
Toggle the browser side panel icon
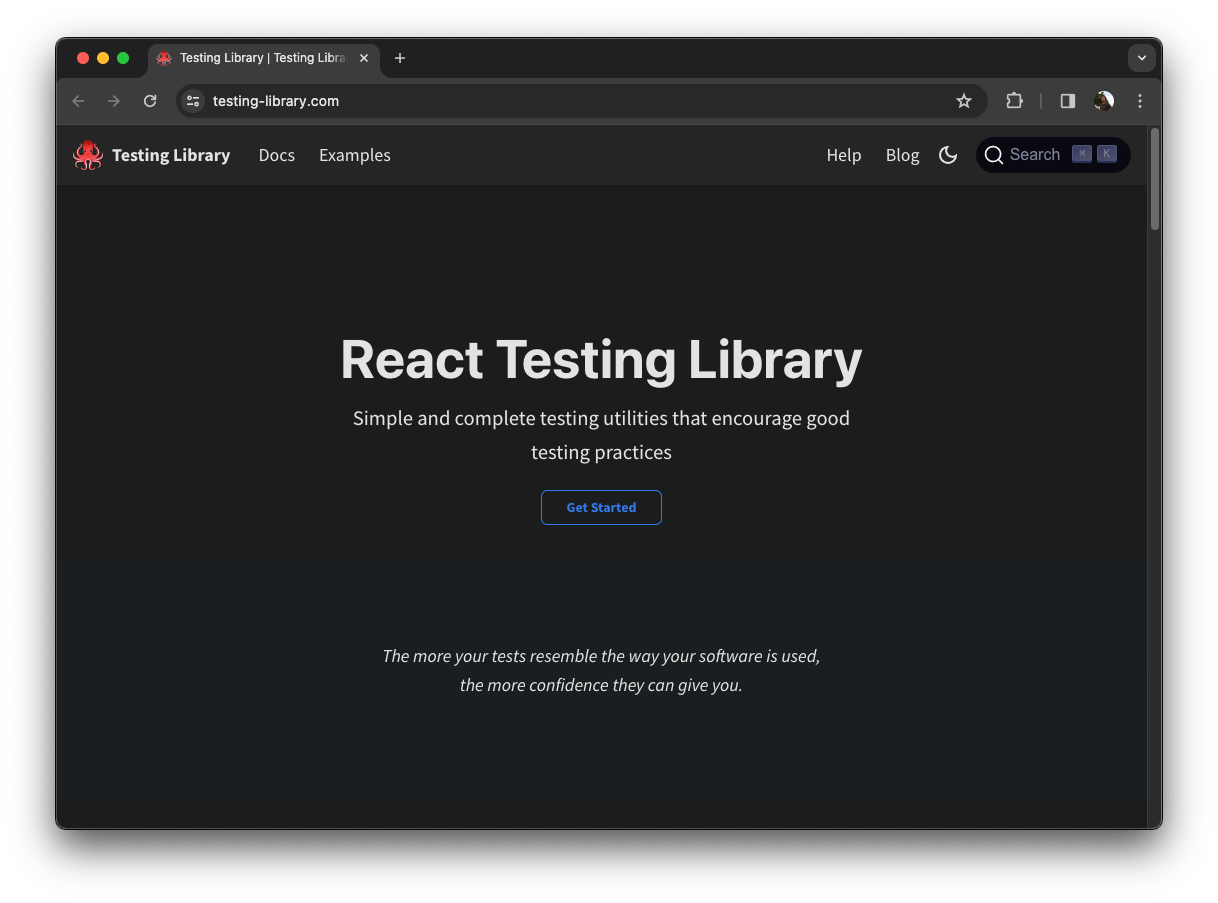pyautogui.click(x=1068, y=101)
